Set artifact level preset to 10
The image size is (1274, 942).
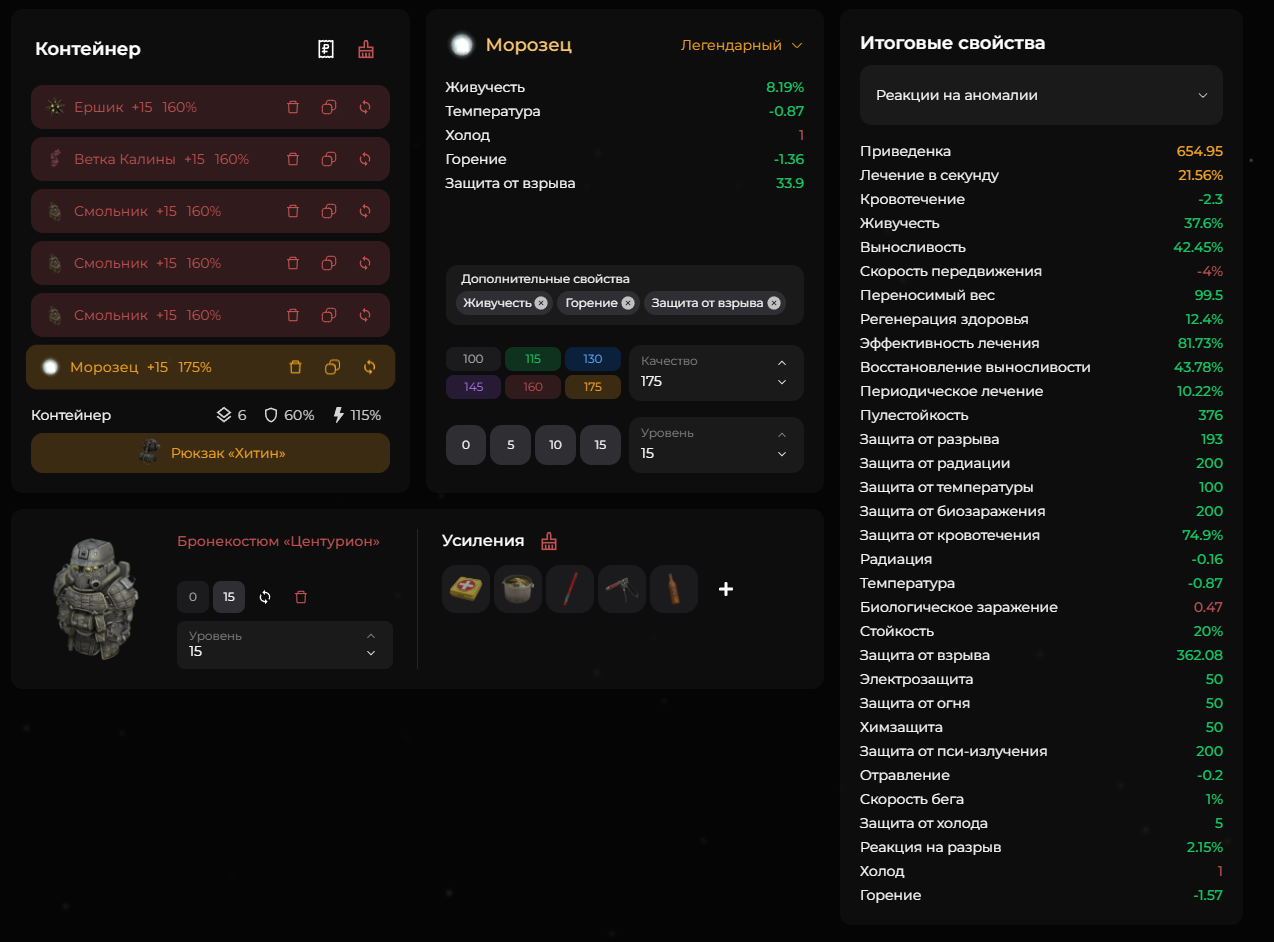pos(555,445)
